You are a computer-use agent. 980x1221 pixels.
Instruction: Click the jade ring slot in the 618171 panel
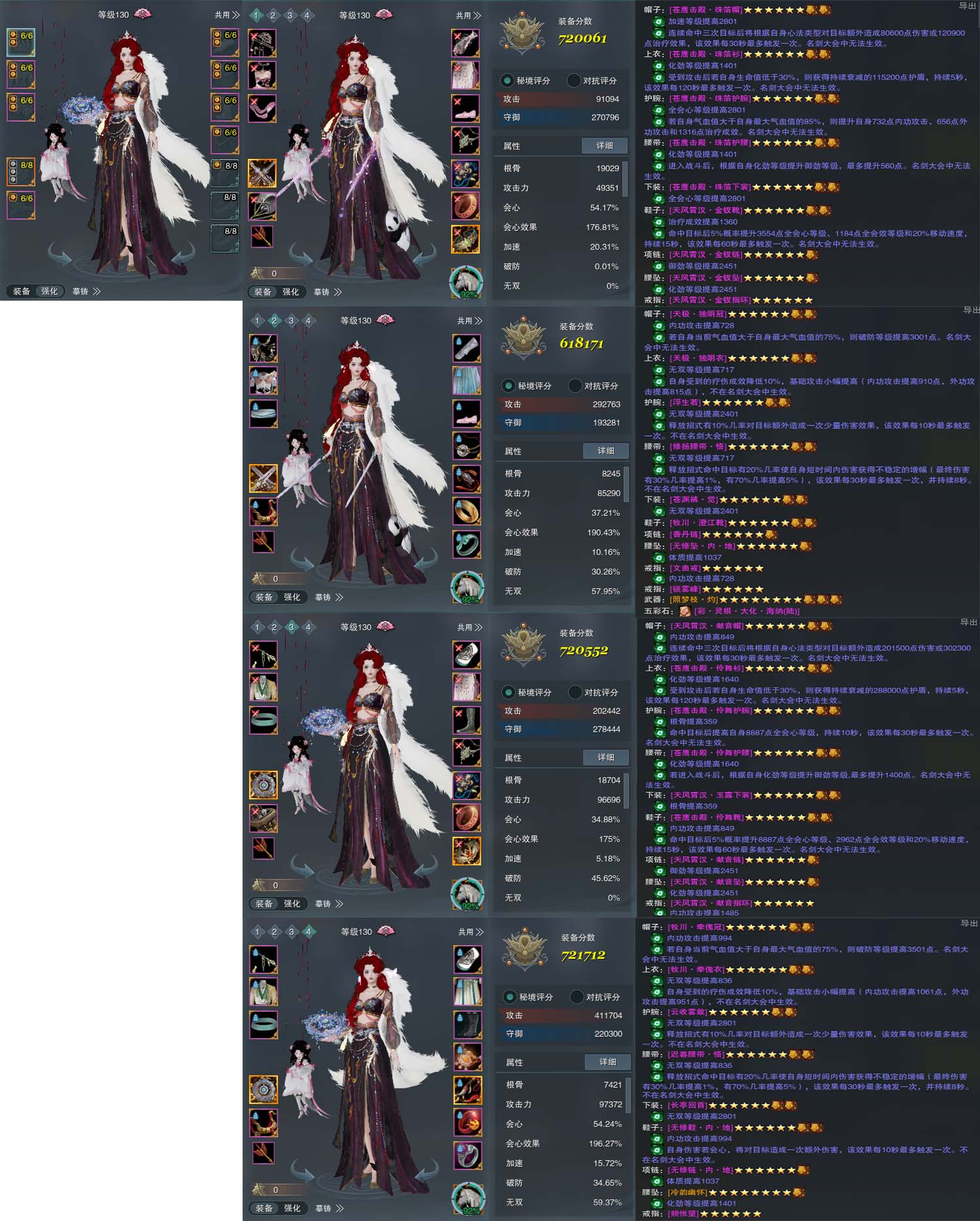click(x=467, y=544)
